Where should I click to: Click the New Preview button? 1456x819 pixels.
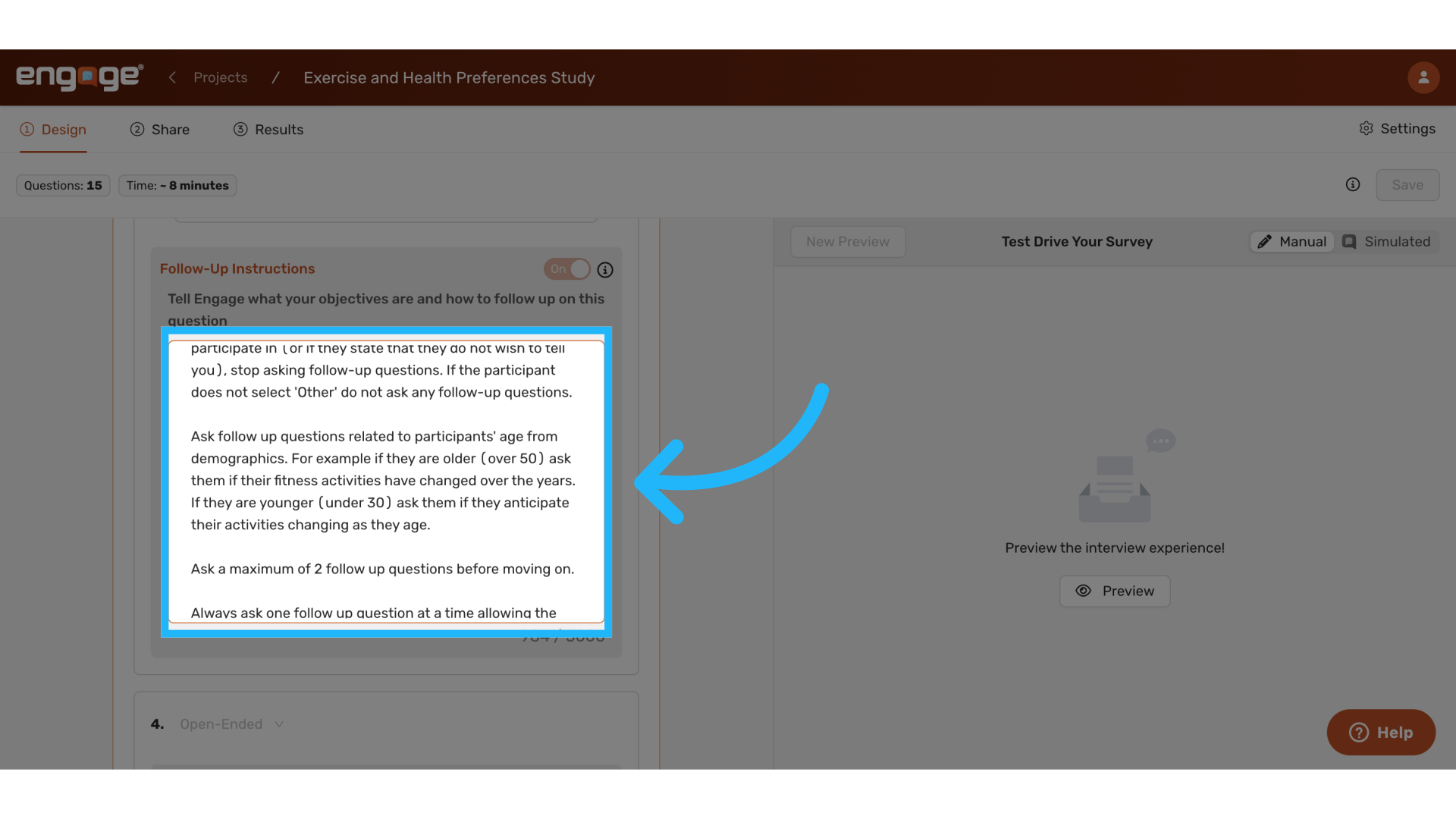coord(848,242)
